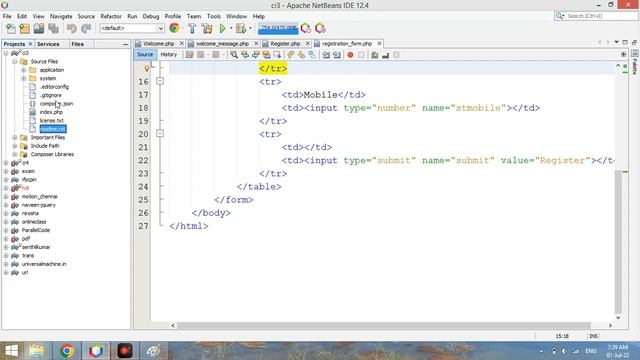Select the .editorconfig file
The width and height of the screenshot is (640, 360).
54,87
